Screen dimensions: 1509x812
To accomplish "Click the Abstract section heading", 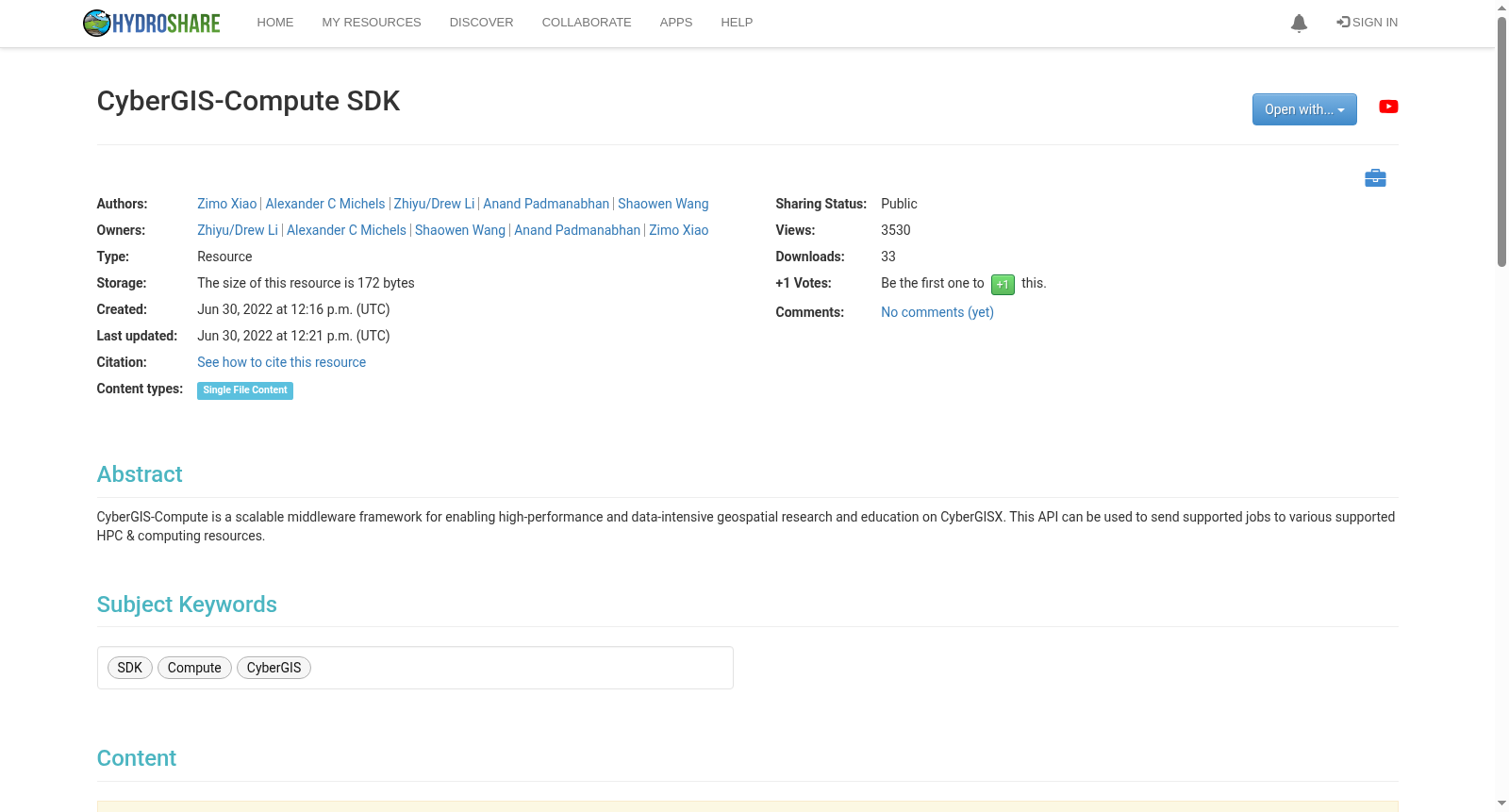I will click(x=140, y=474).
